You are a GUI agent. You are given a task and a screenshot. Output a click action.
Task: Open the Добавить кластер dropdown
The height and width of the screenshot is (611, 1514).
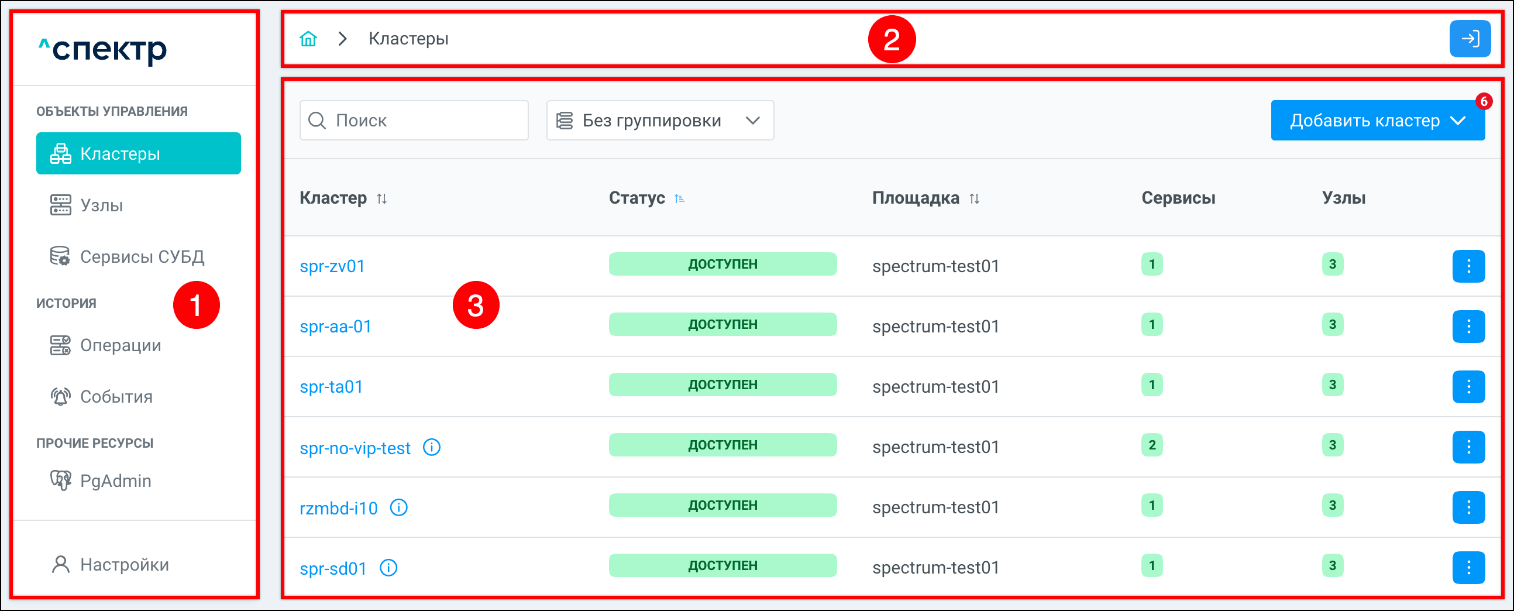pyautogui.click(x=1377, y=120)
